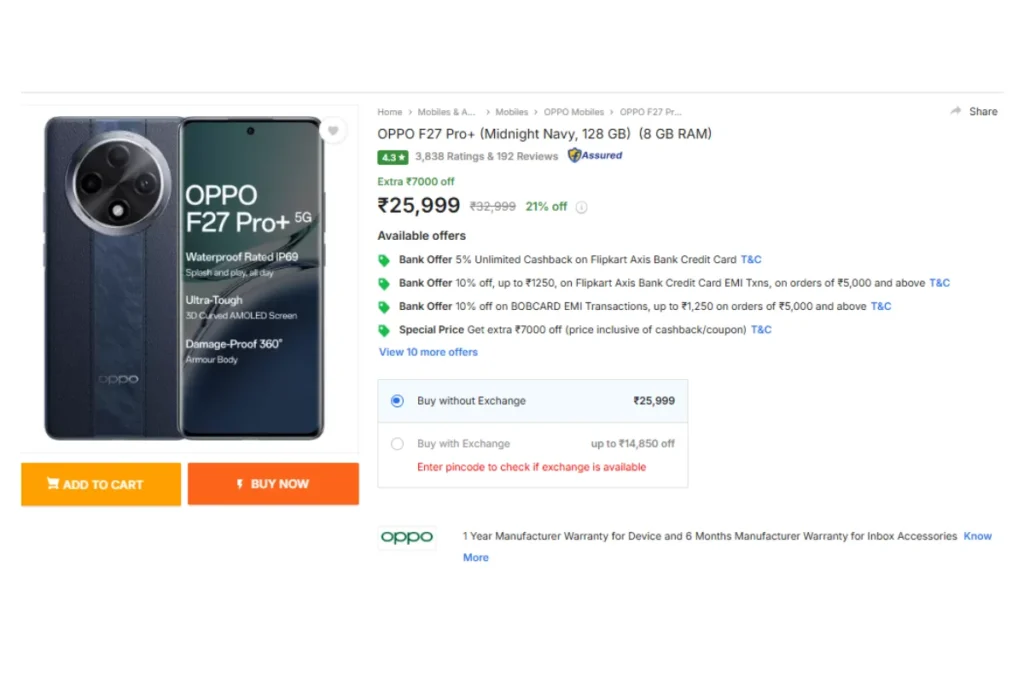Click BUY NOW button

(x=273, y=484)
